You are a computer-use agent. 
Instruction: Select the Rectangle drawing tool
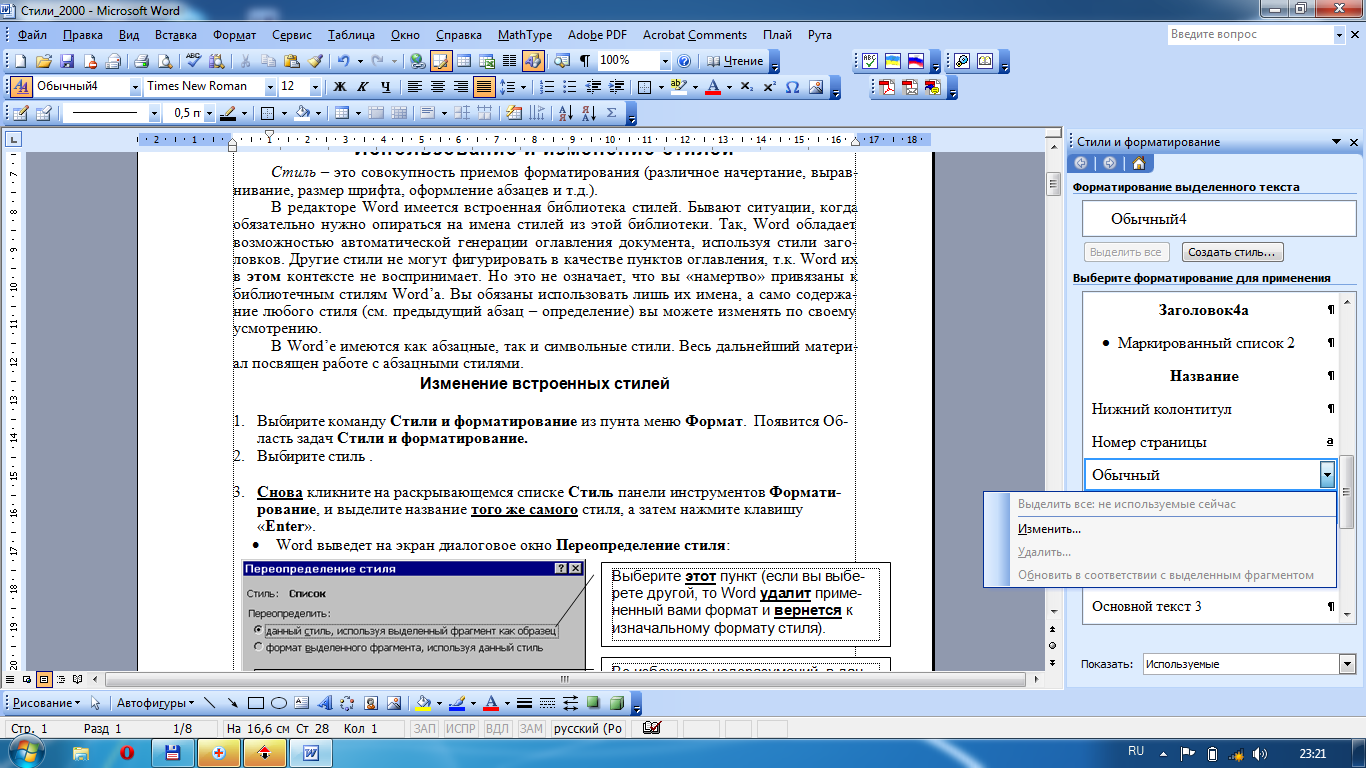click(255, 702)
